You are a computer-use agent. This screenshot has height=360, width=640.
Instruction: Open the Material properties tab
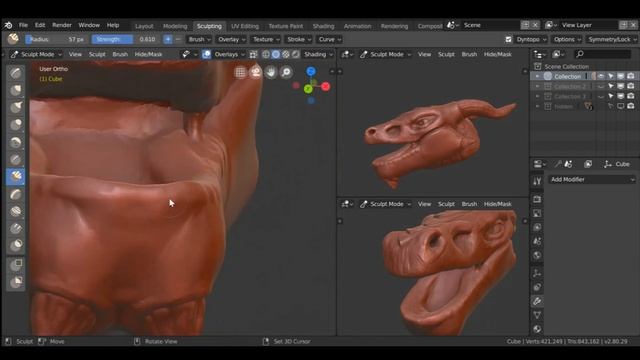pyautogui.click(x=537, y=329)
